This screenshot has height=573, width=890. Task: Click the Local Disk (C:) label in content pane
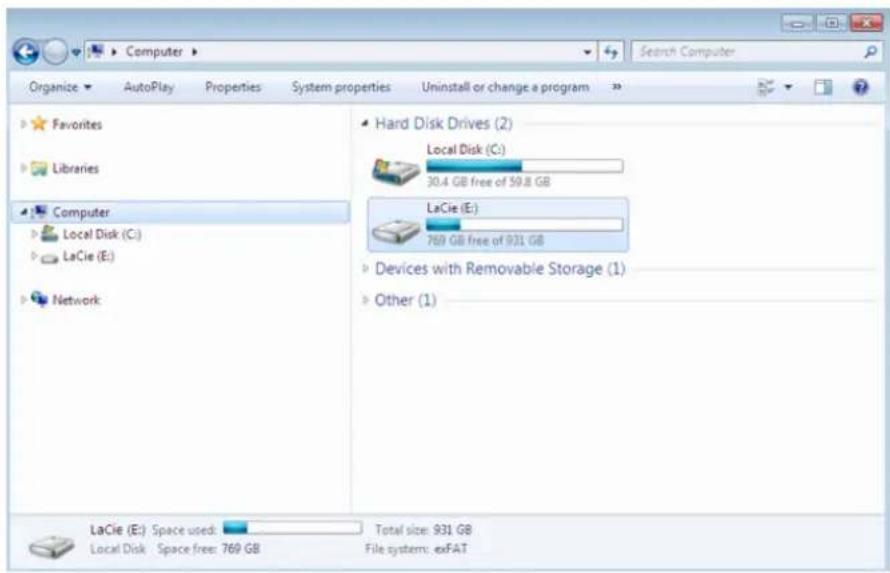point(466,149)
